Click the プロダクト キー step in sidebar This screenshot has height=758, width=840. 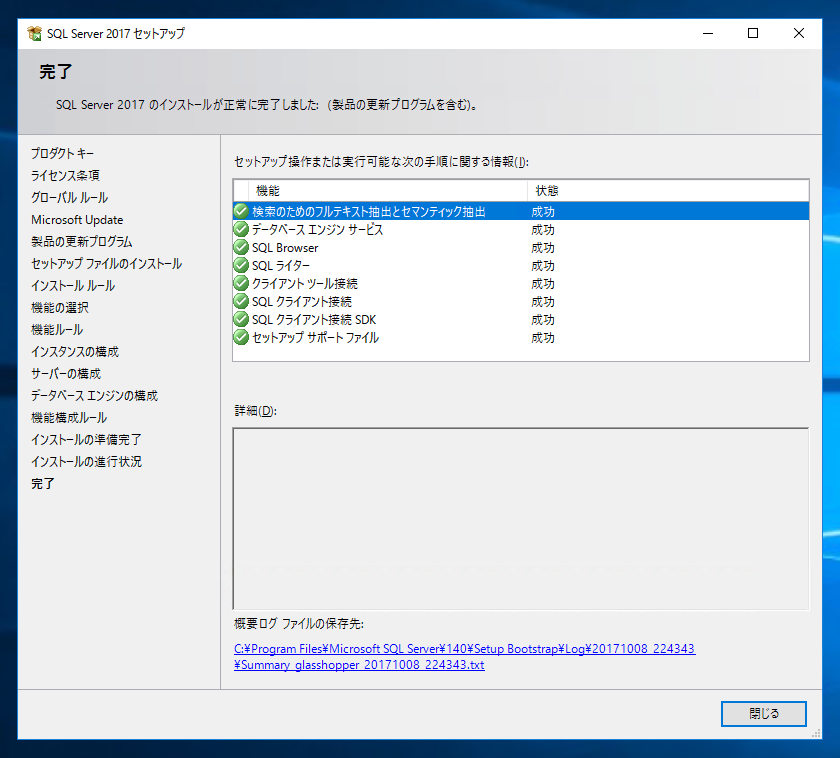pos(62,153)
